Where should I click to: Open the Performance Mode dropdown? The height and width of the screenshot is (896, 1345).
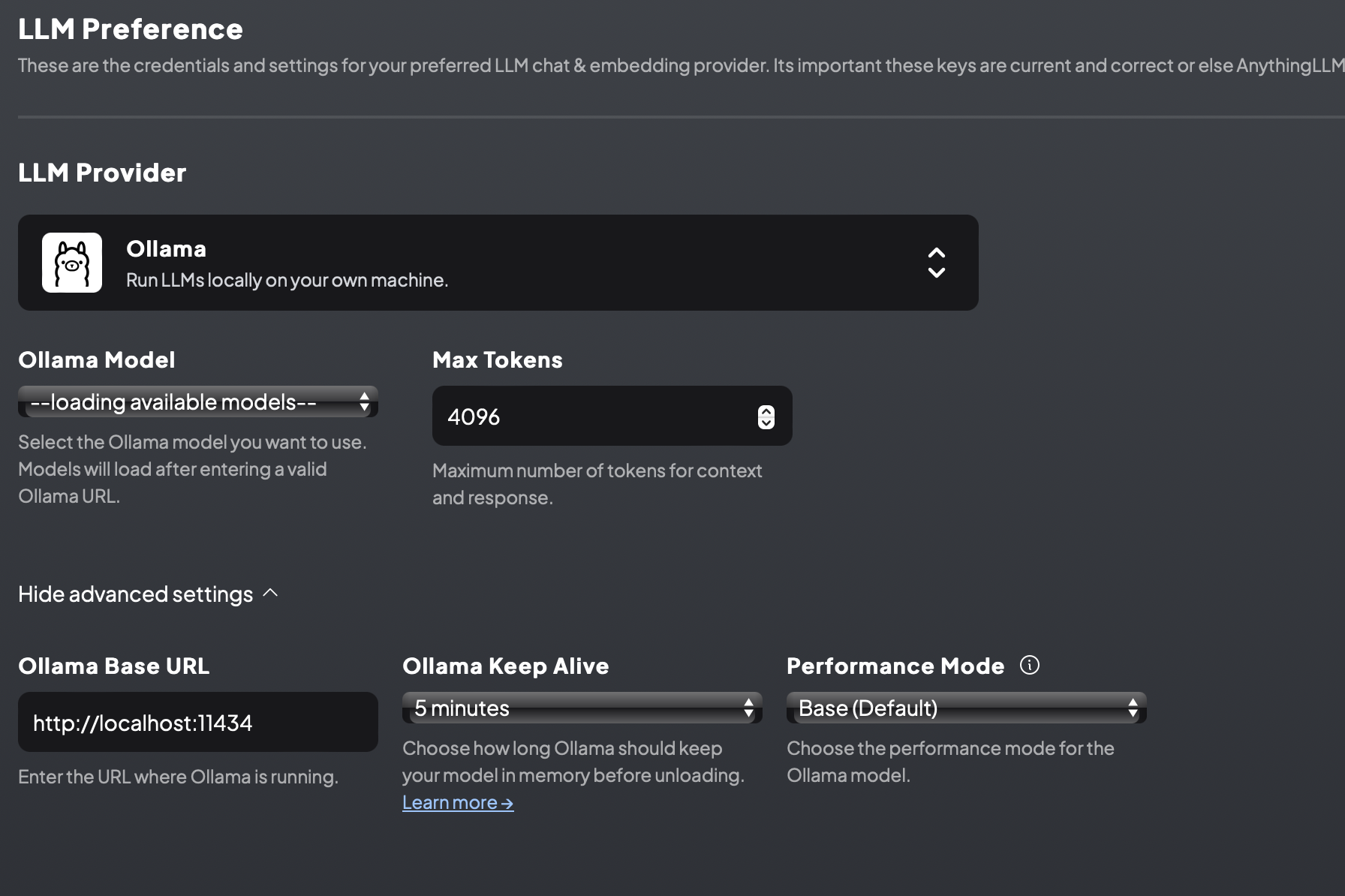(953, 708)
